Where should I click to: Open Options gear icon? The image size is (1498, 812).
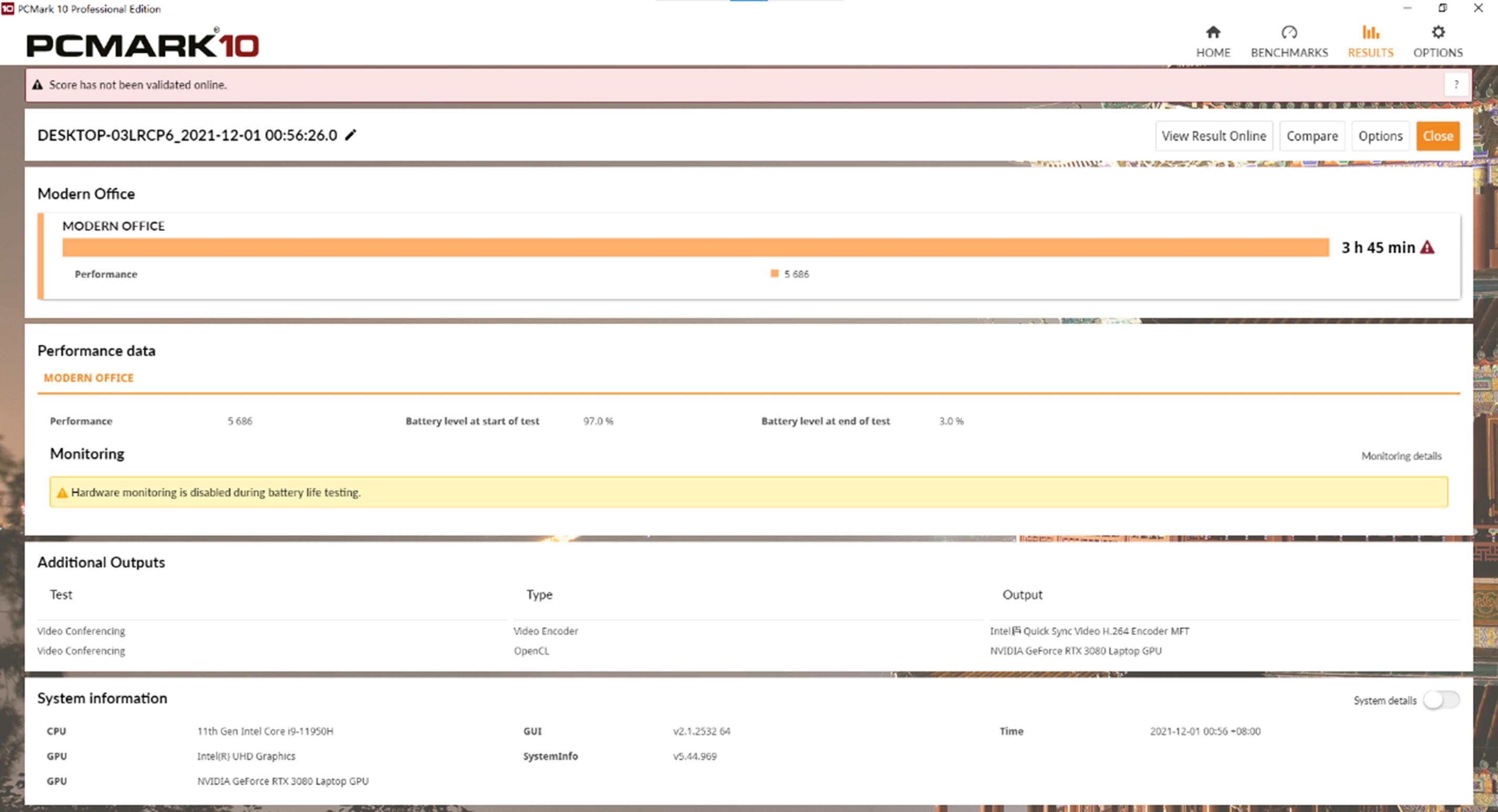[x=1438, y=32]
